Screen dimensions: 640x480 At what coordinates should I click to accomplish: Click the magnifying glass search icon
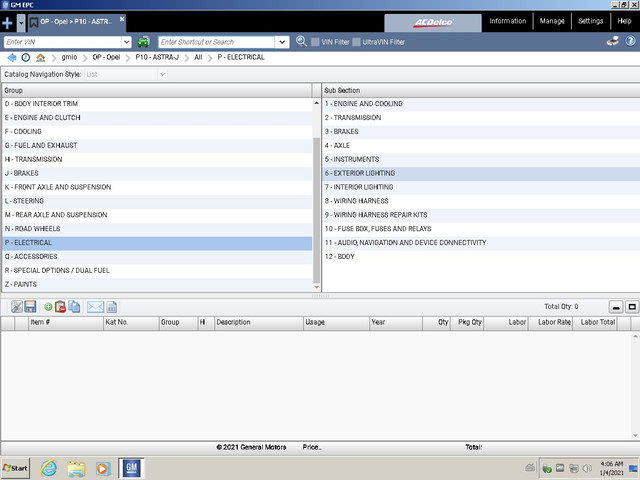(x=301, y=41)
